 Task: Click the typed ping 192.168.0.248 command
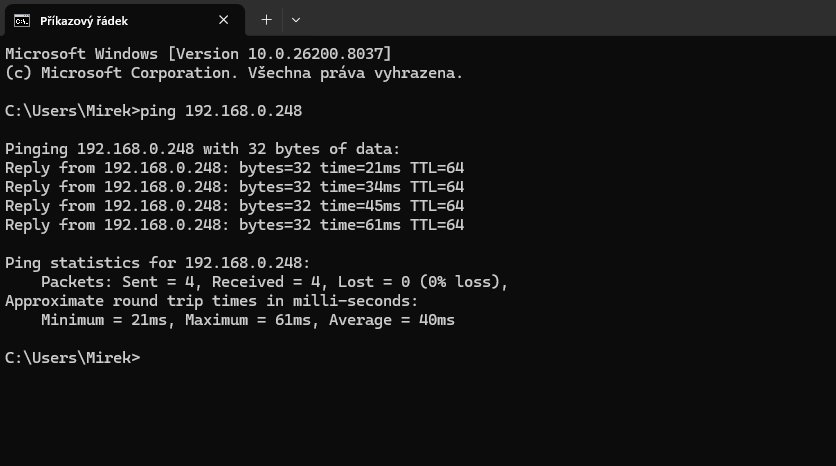coord(222,110)
